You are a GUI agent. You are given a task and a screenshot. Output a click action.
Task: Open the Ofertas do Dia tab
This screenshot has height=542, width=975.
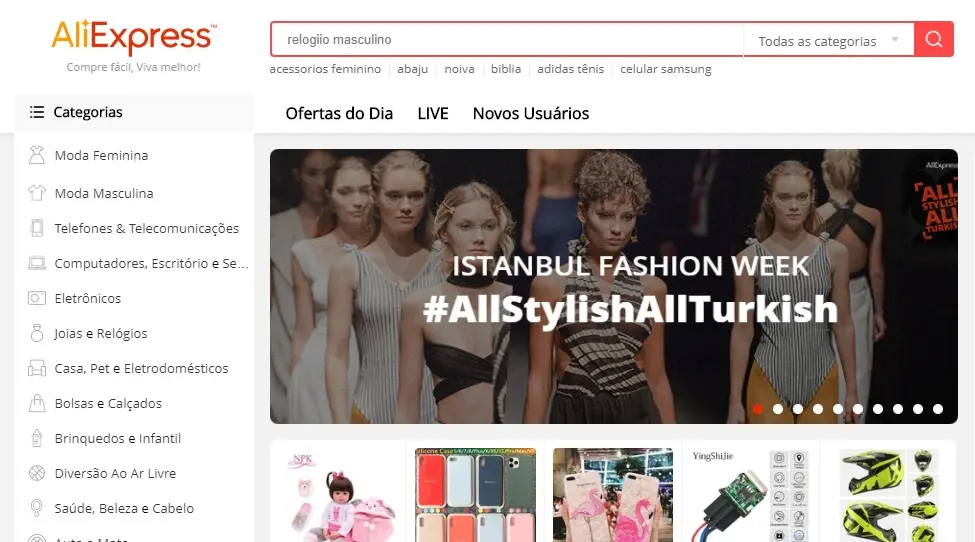pos(339,113)
